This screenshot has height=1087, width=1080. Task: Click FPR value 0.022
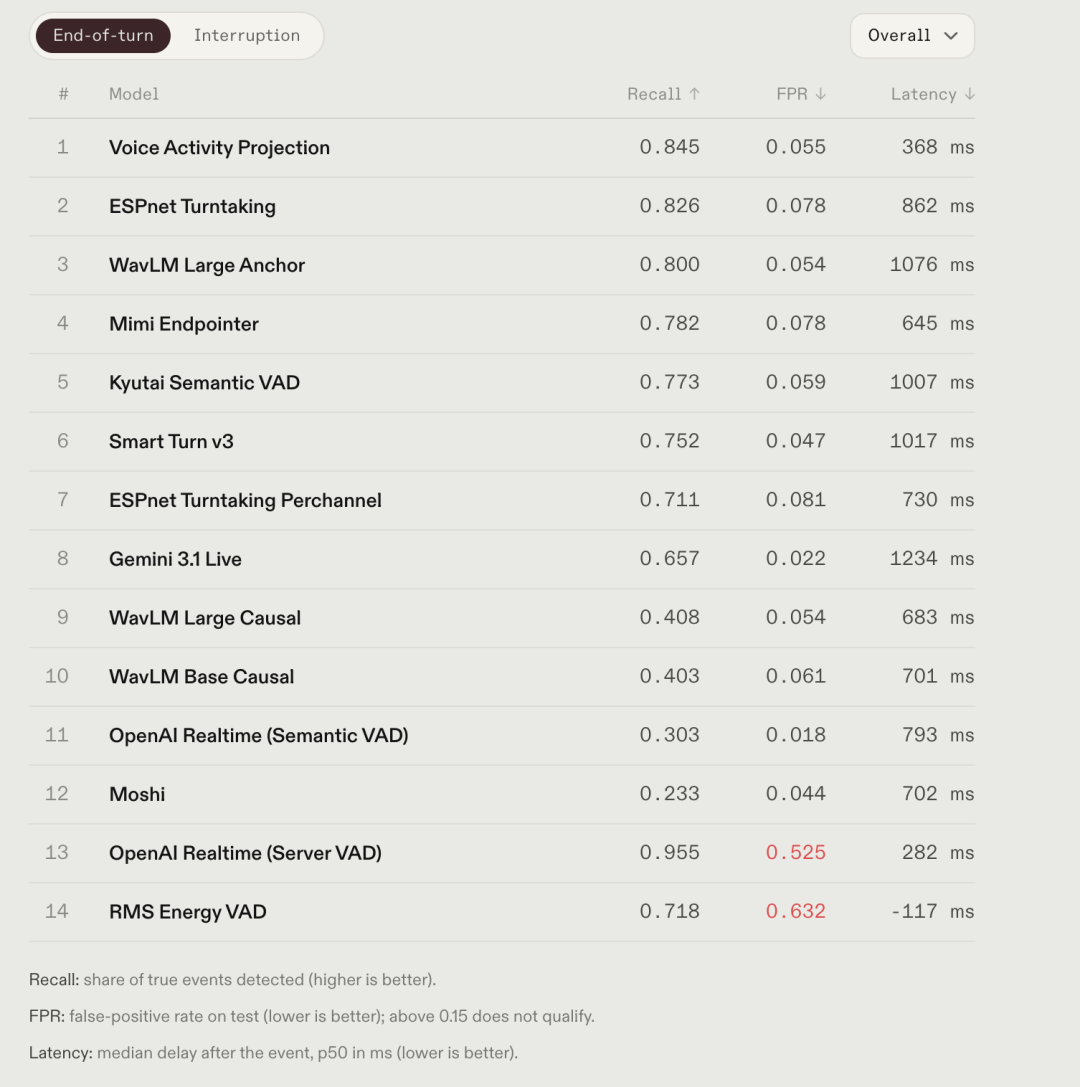tap(796, 559)
